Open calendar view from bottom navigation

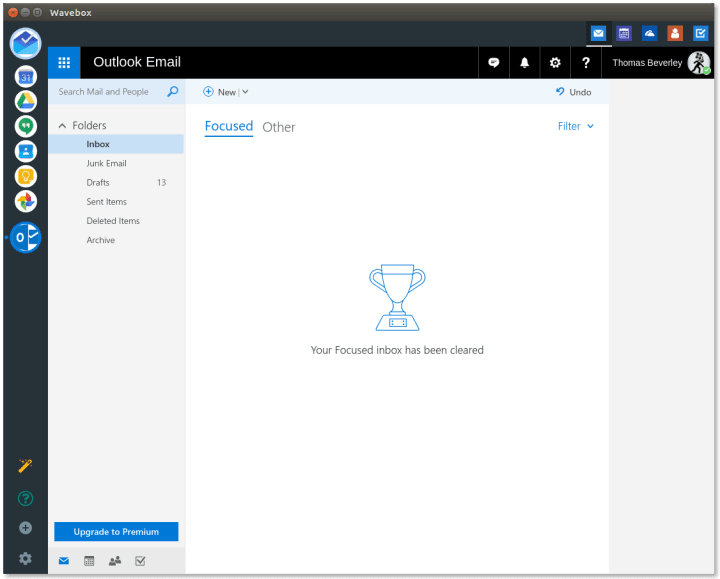(x=89, y=561)
